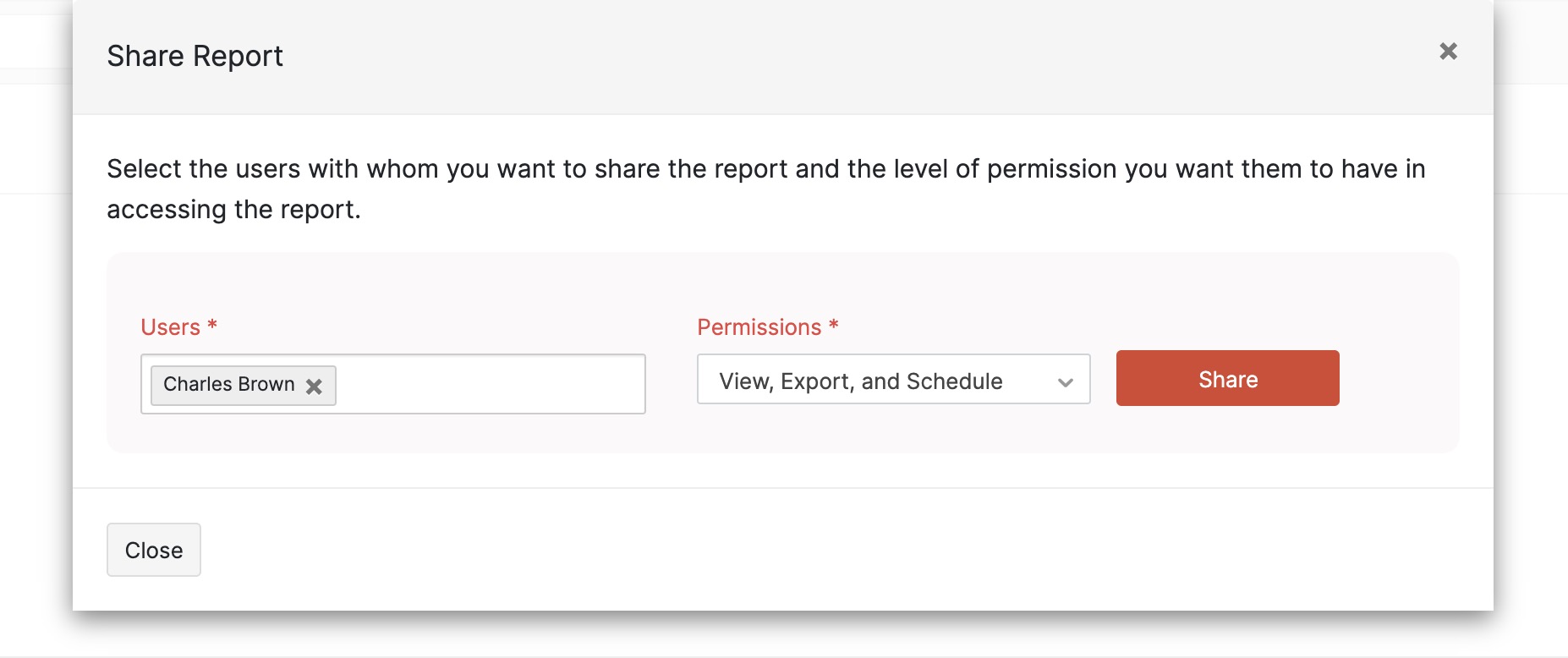
Task: Click the chevron on the Permissions combo box
Action: [x=1065, y=381]
